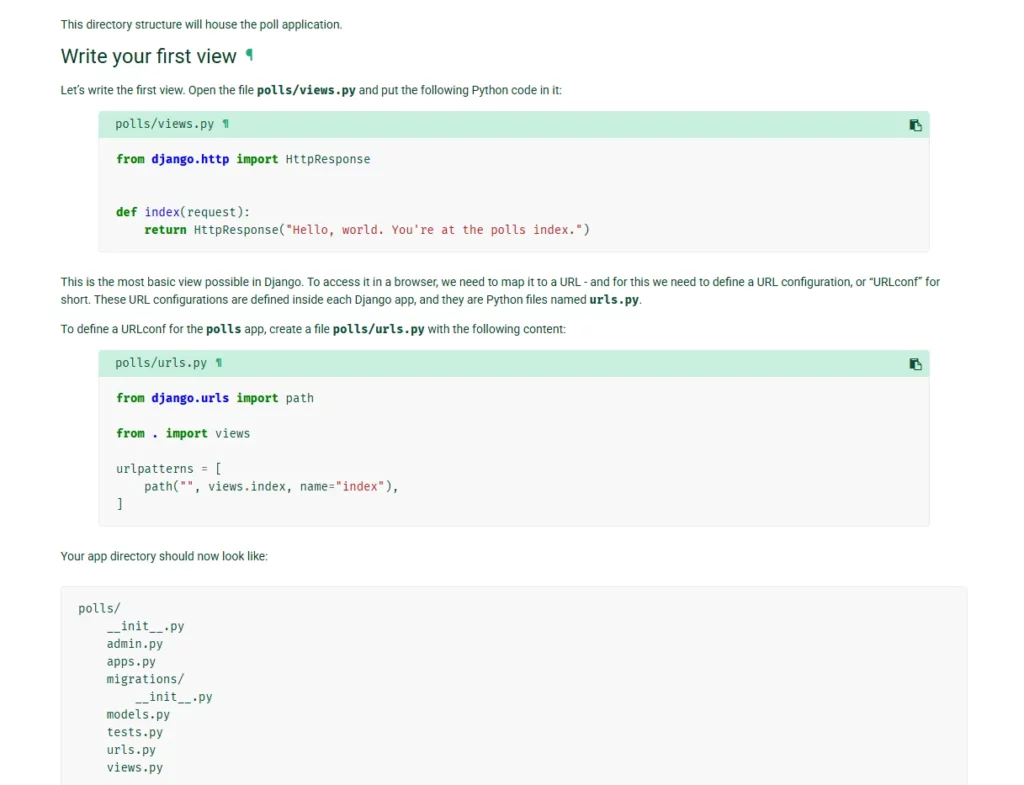
Task: Click bold 'polls/views.py' in the intro paragraph
Action: 306,90
